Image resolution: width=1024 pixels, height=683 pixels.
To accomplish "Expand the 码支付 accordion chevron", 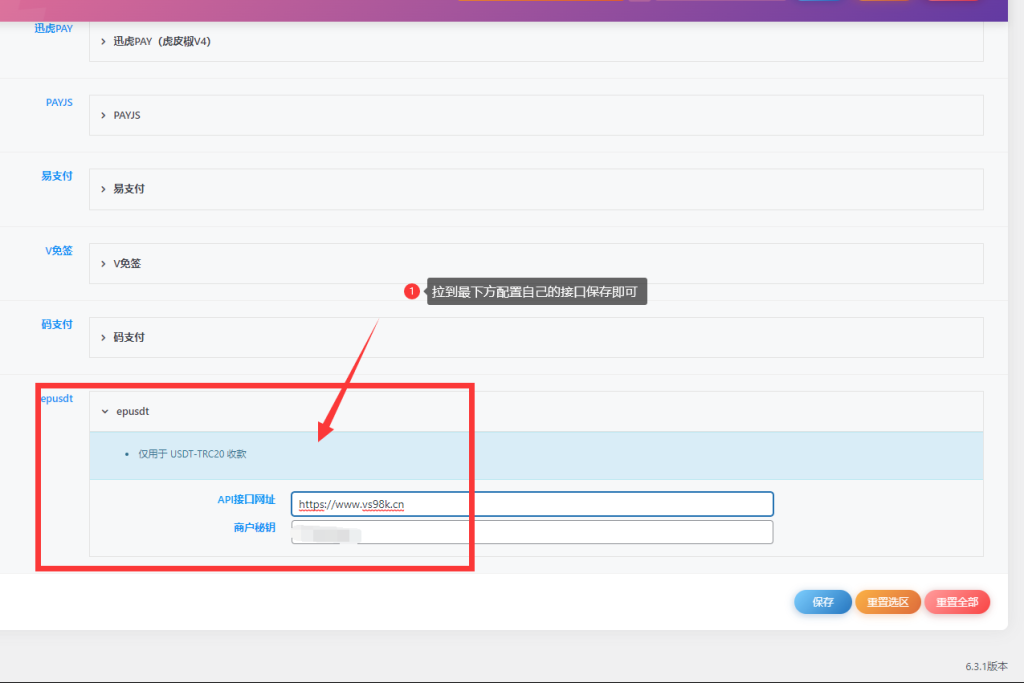I will coord(103,337).
